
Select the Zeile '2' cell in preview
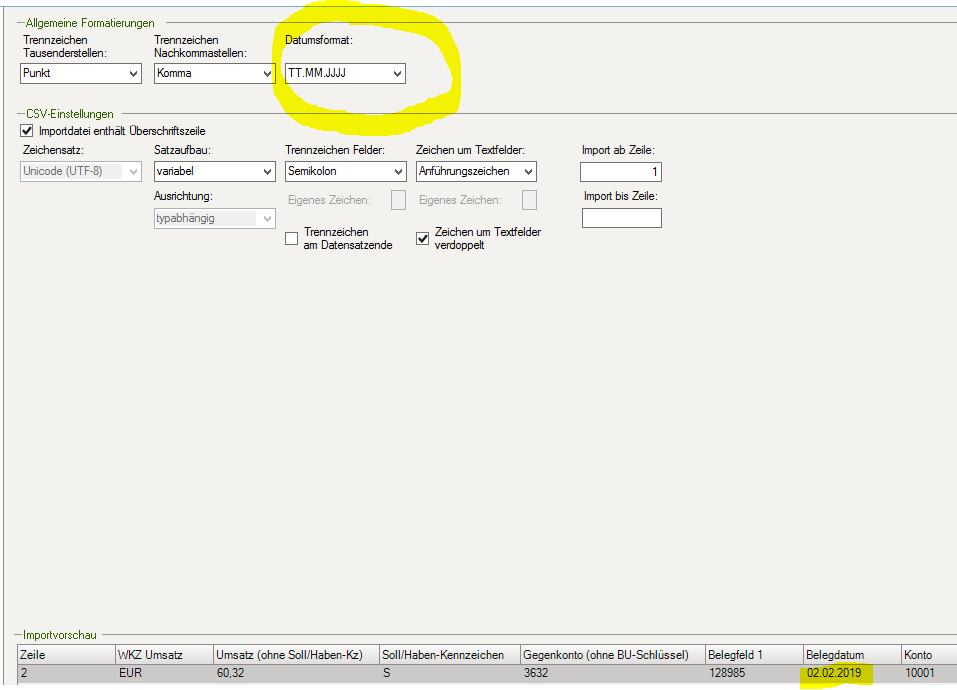click(x=66, y=674)
